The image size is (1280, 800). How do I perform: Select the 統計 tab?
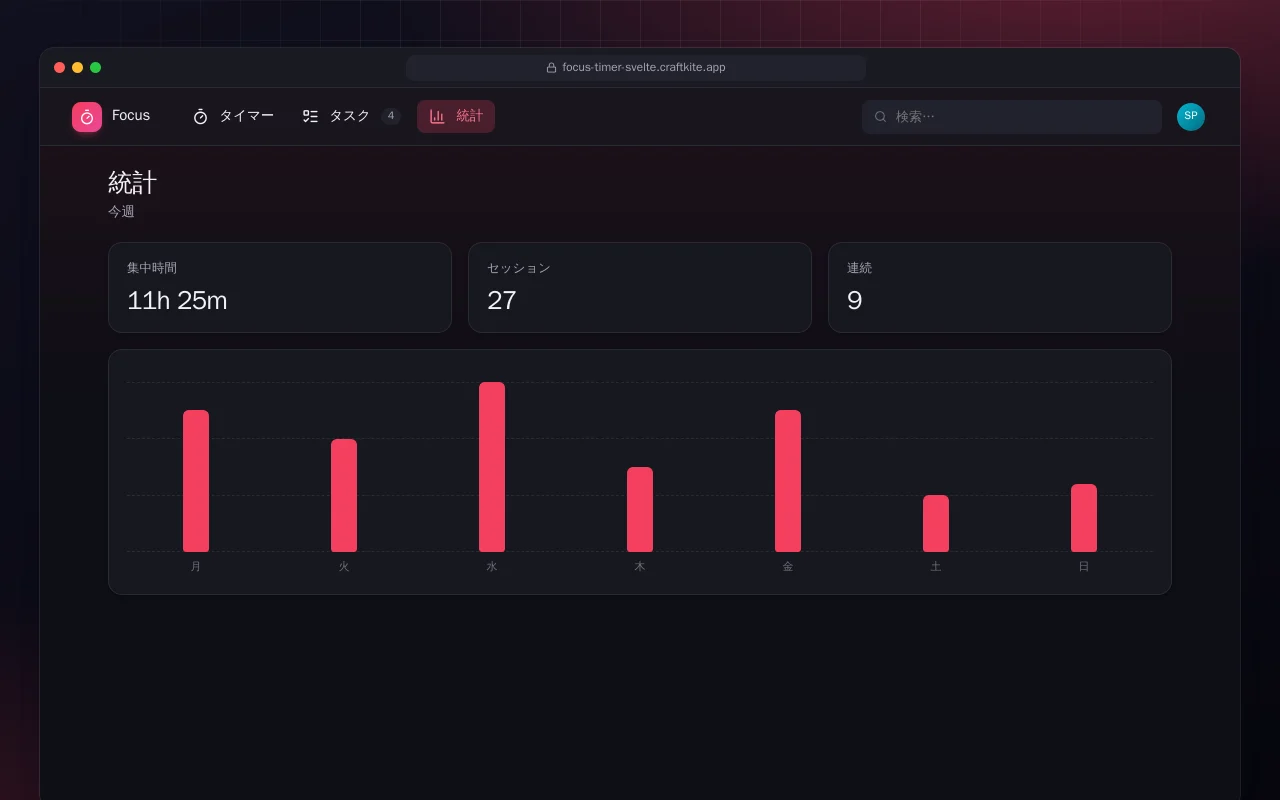click(x=456, y=117)
